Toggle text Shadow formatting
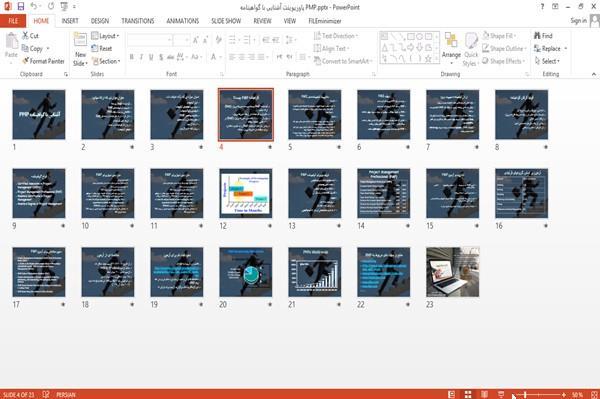This screenshot has height=399, width=600. 161,57
